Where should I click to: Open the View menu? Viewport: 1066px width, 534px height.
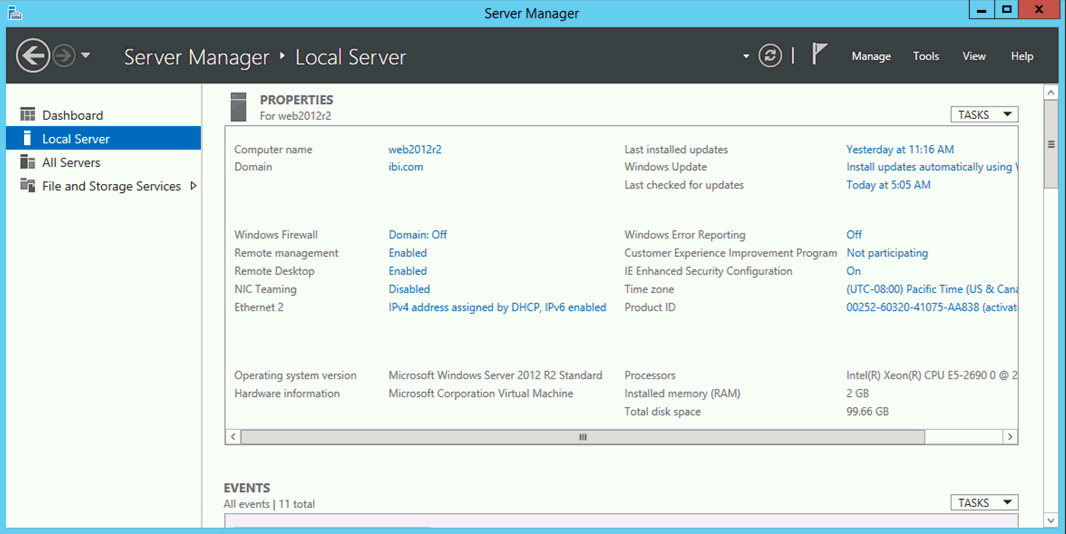(974, 56)
